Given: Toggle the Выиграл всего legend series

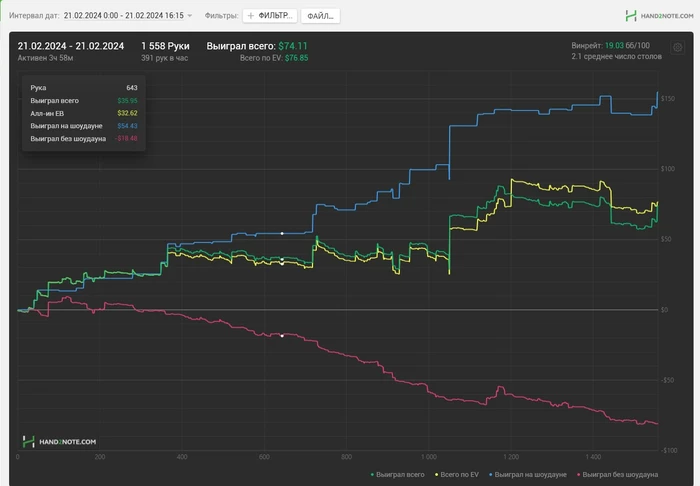Looking at the screenshot, I should [397, 474].
